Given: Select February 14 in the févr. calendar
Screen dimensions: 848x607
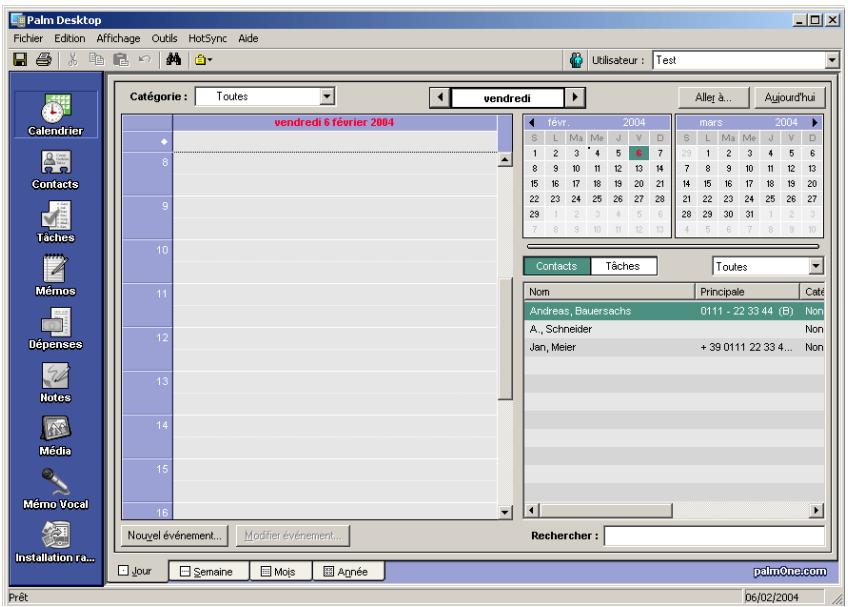Looking at the screenshot, I should click(x=660, y=169).
